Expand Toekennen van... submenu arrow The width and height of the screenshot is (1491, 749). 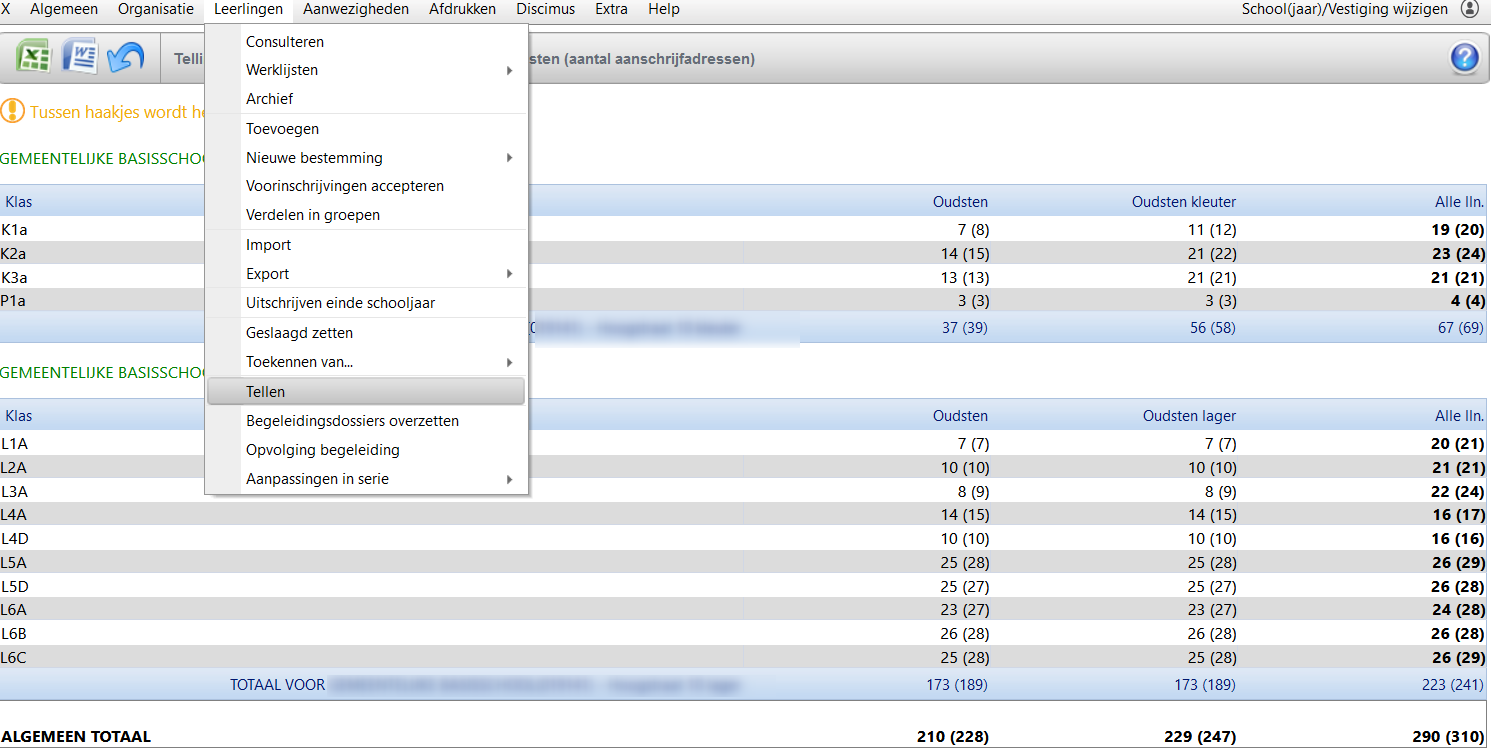pos(509,362)
